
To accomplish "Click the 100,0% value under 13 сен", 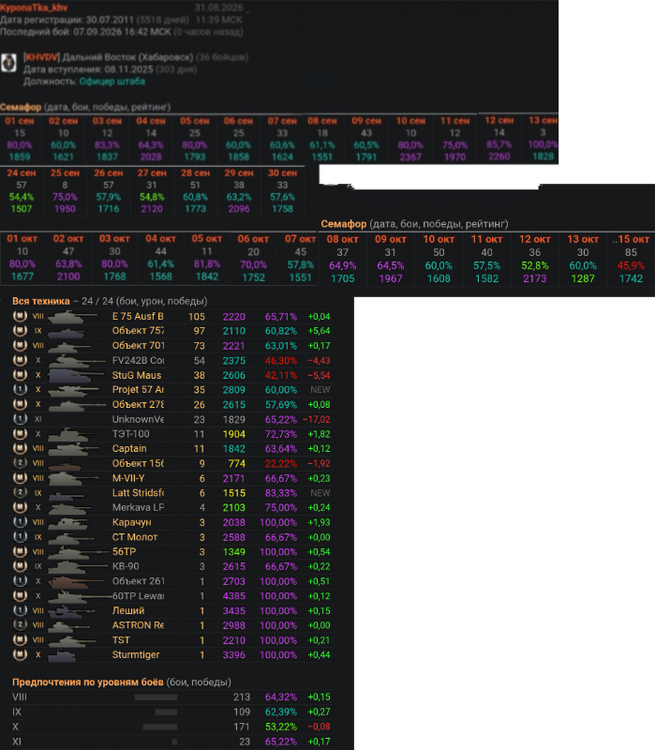I will tap(543, 144).
